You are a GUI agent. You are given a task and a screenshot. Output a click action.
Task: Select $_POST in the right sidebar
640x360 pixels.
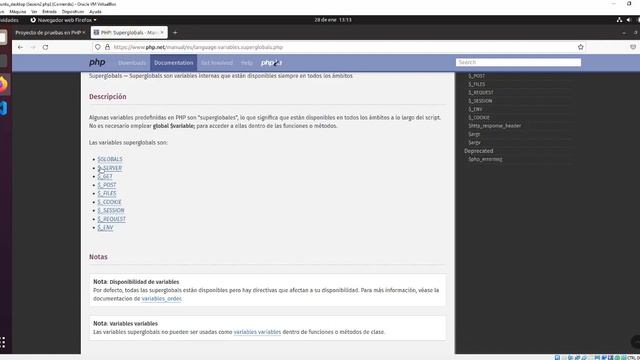click(476, 76)
